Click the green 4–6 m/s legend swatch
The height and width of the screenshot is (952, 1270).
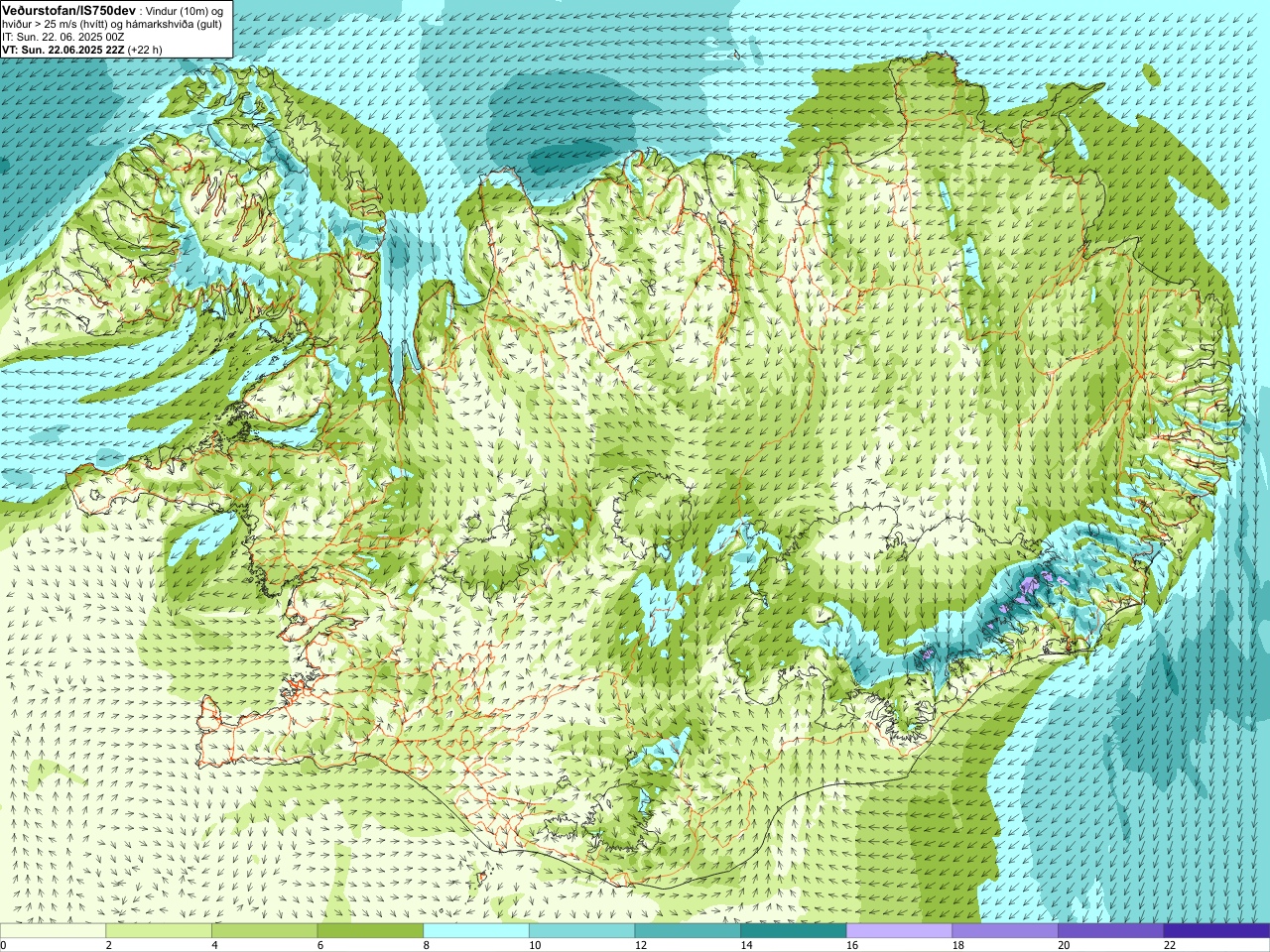click(x=264, y=931)
